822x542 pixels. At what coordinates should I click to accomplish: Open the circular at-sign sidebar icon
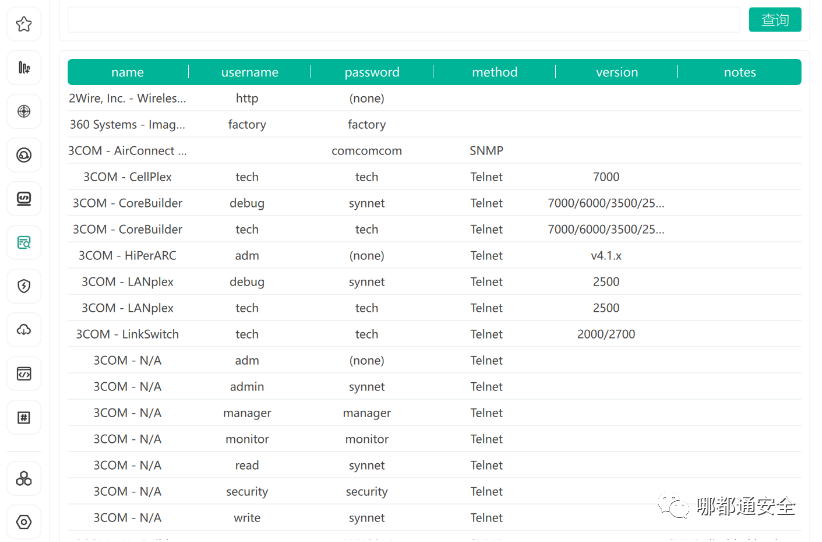coord(24,155)
